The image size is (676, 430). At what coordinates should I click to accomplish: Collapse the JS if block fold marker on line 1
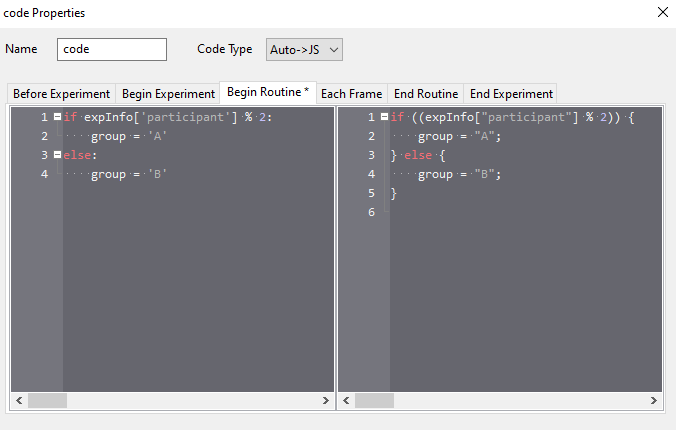(x=384, y=116)
